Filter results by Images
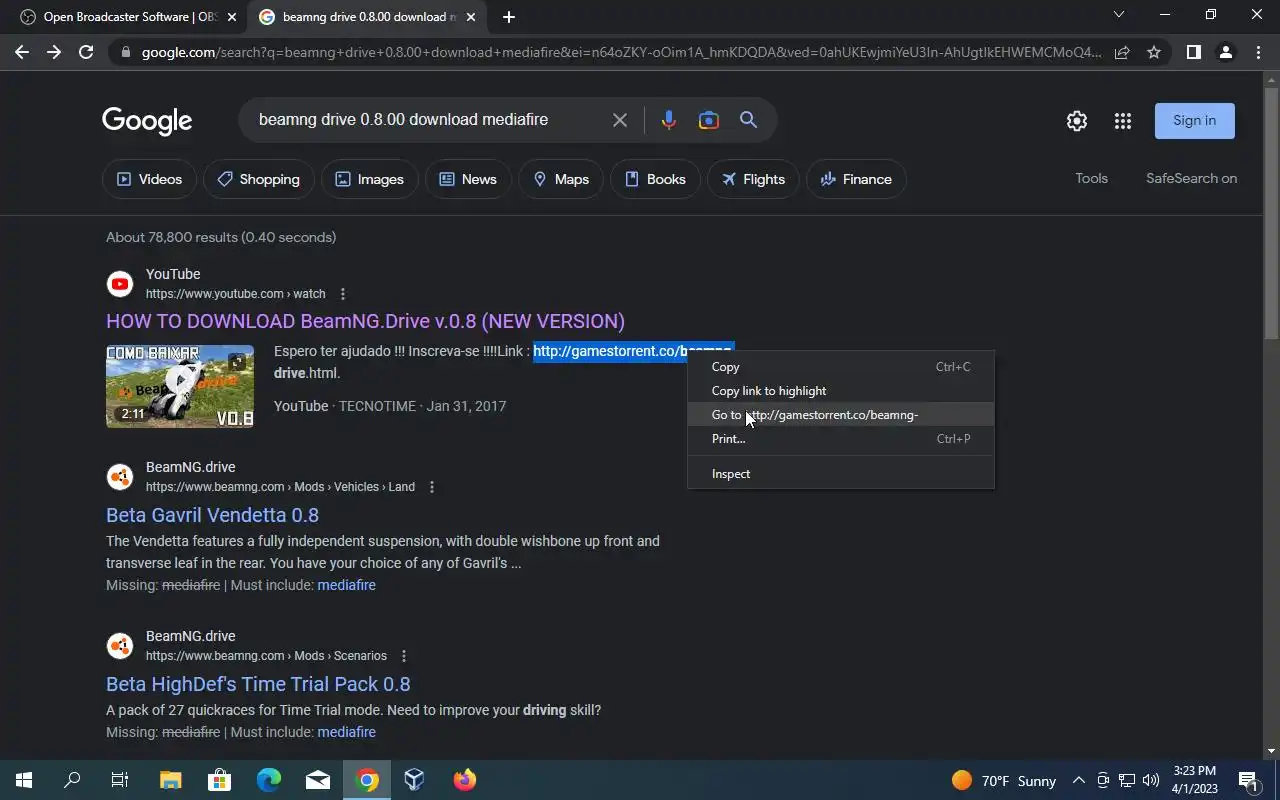Screen dimensions: 1280x800 tap(369, 179)
